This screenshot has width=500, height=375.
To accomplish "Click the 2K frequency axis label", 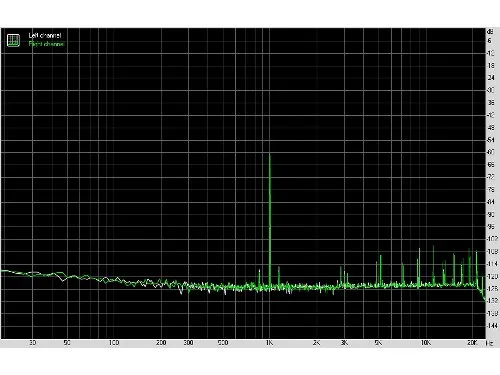I will 316,343.
